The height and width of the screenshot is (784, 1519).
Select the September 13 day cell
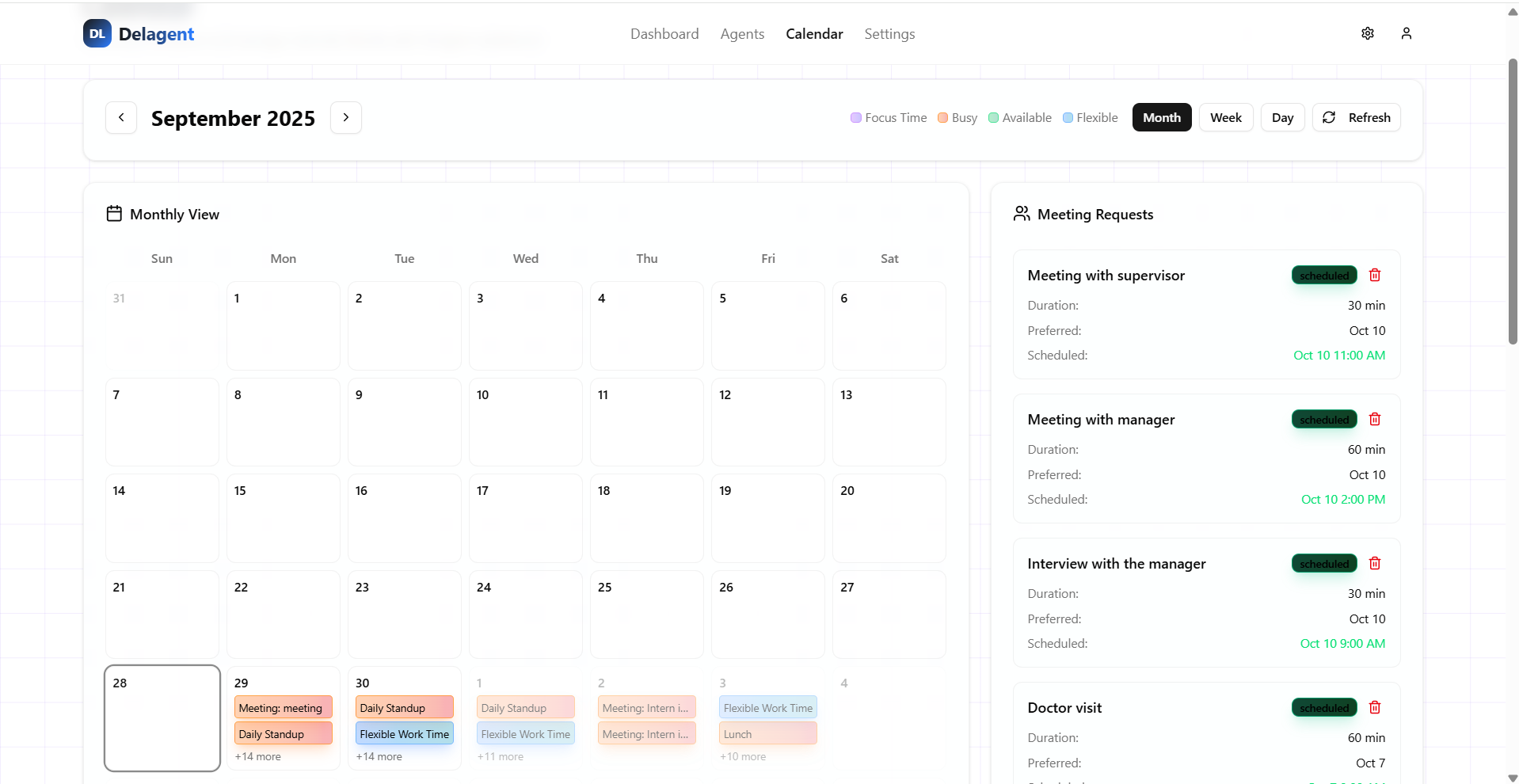(x=889, y=421)
